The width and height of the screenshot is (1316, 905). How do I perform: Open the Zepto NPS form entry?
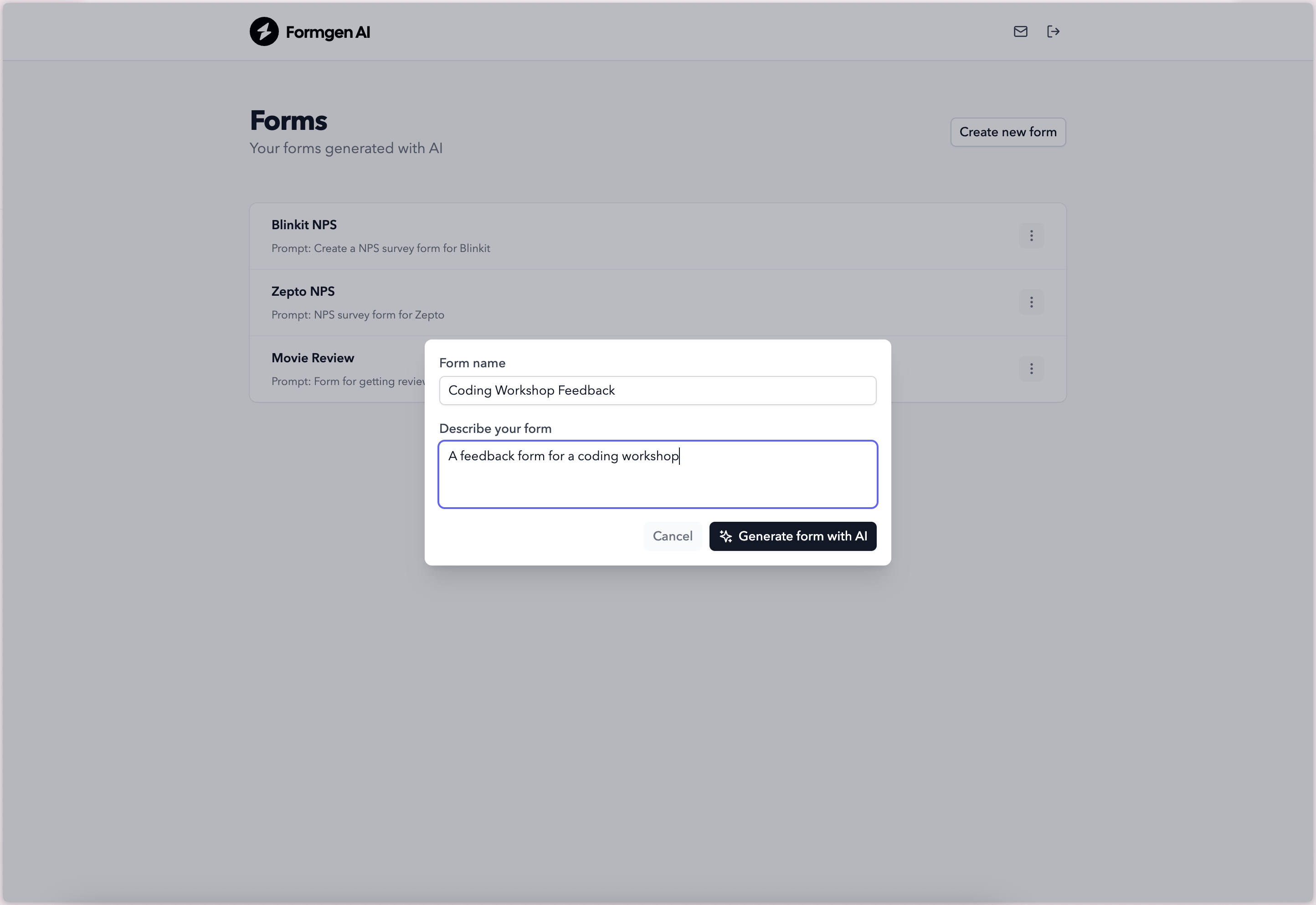[x=303, y=292]
